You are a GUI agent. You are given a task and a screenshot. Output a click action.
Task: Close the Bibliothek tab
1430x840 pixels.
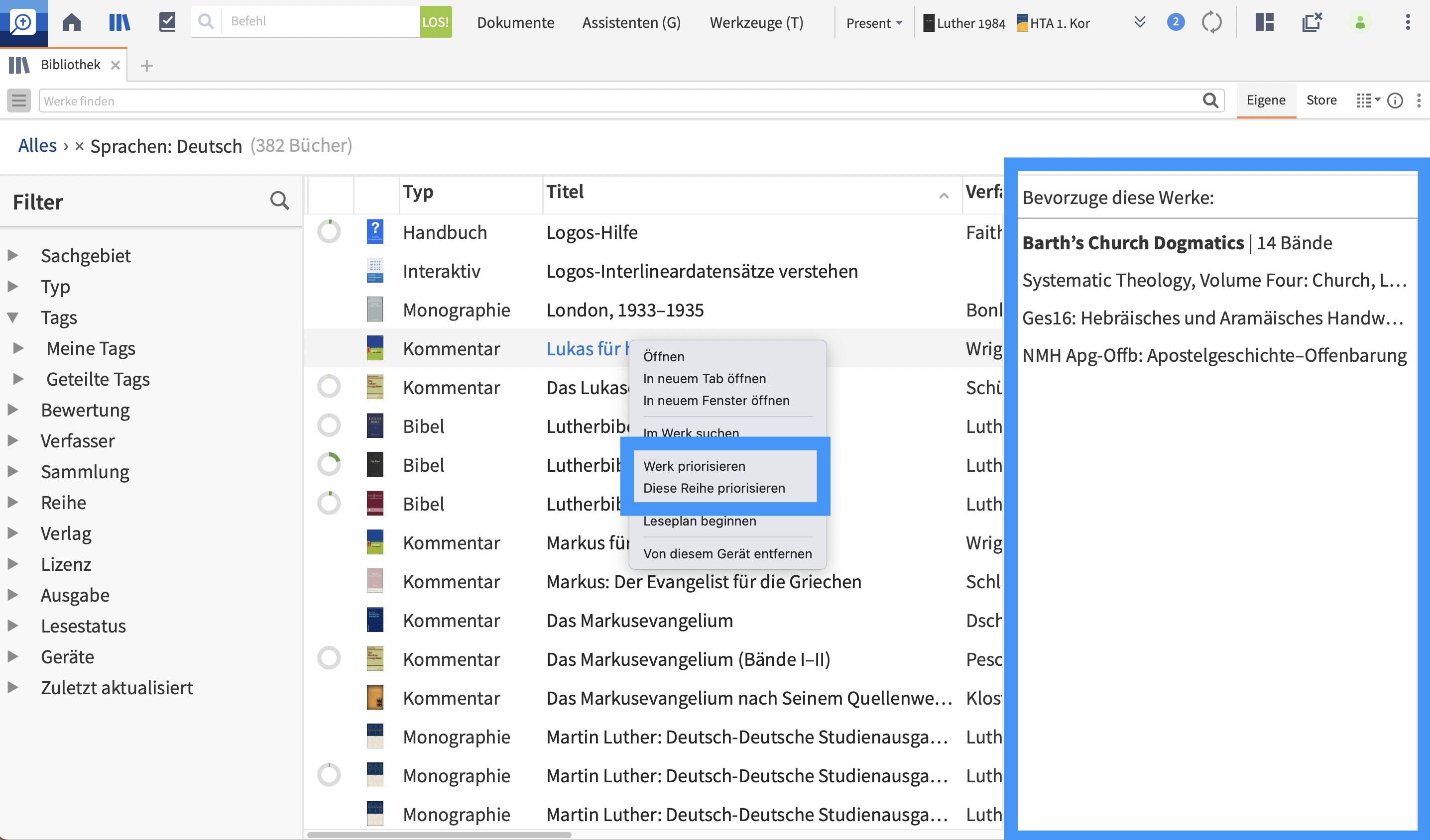point(115,65)
